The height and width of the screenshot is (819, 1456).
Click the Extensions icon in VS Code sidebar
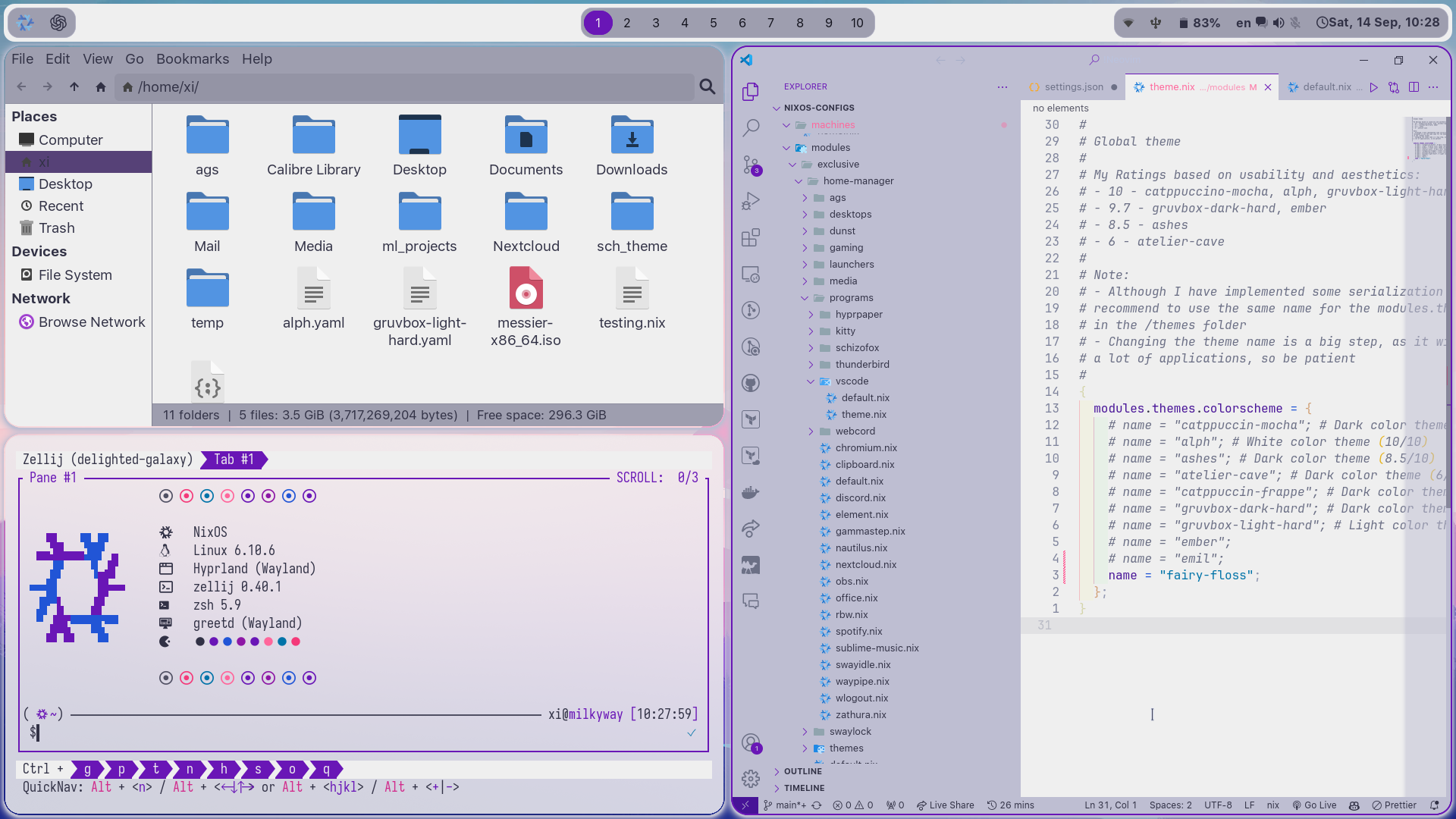752,239
